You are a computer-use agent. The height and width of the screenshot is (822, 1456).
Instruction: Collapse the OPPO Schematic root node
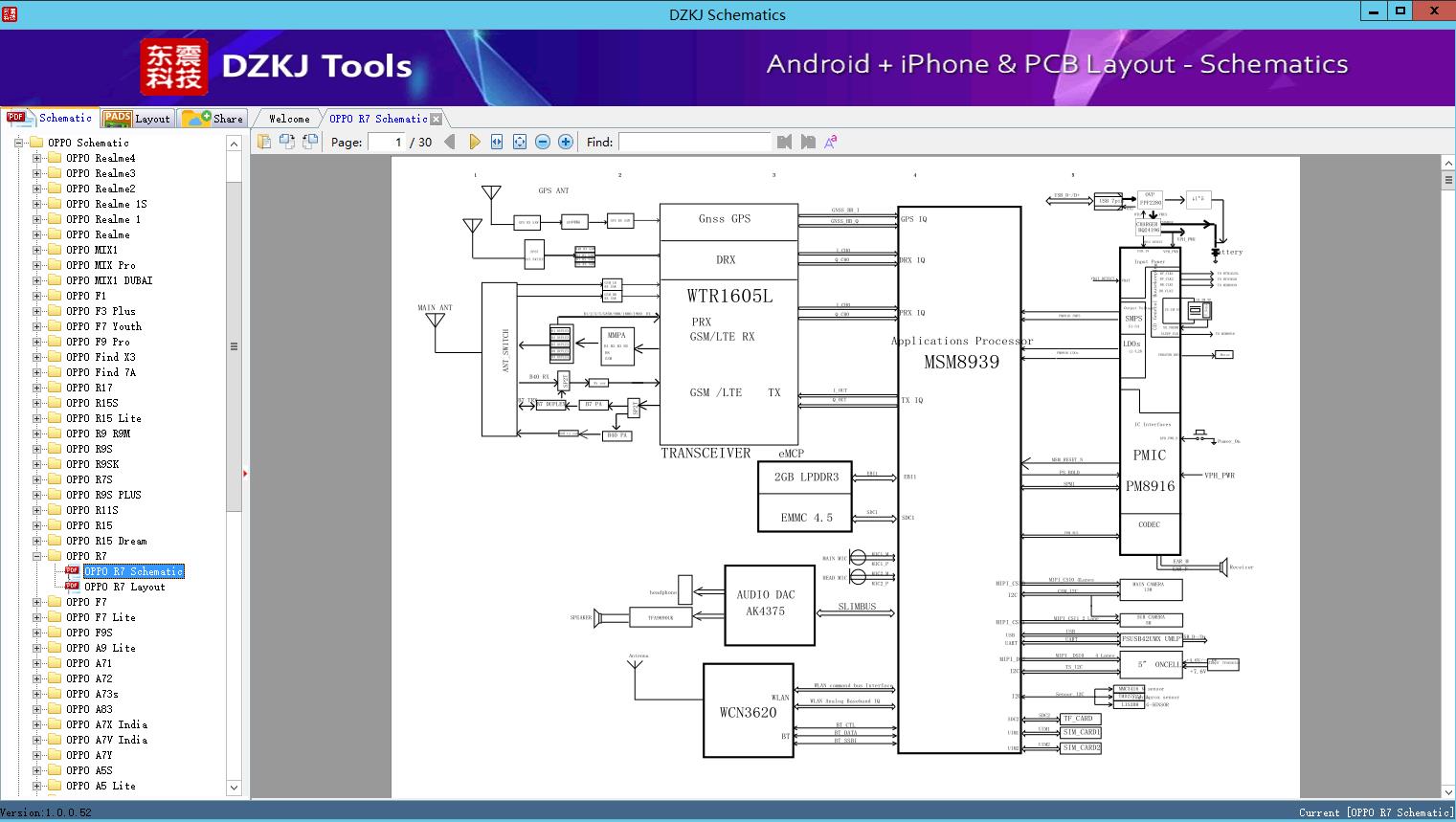tap(18, 143)
